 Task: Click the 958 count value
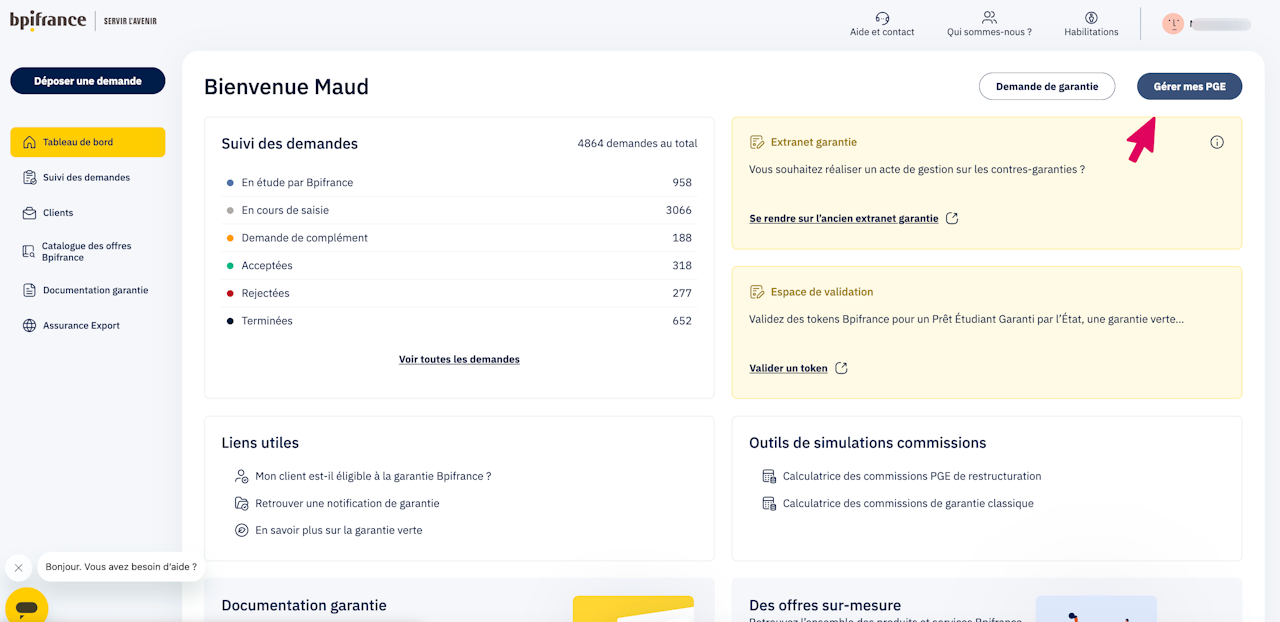point(682,183)
